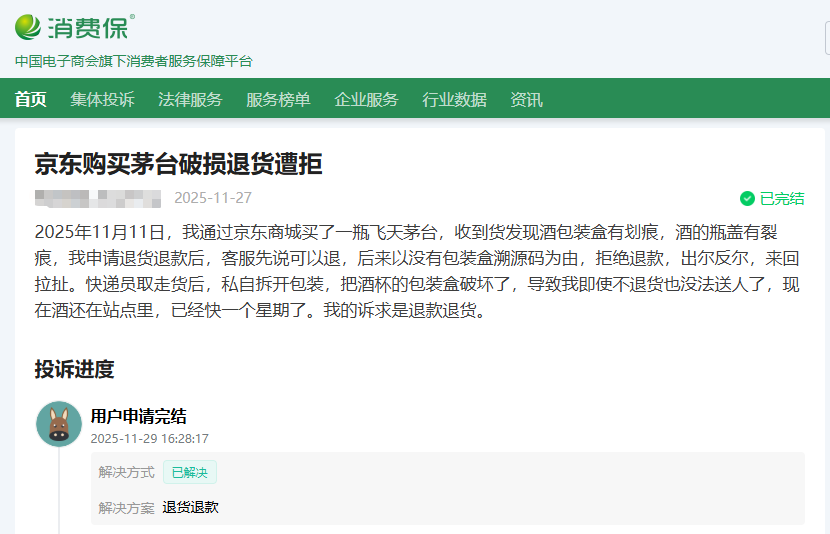
Task: Click the donkey user avatar
Action: [x=58, y=424]
